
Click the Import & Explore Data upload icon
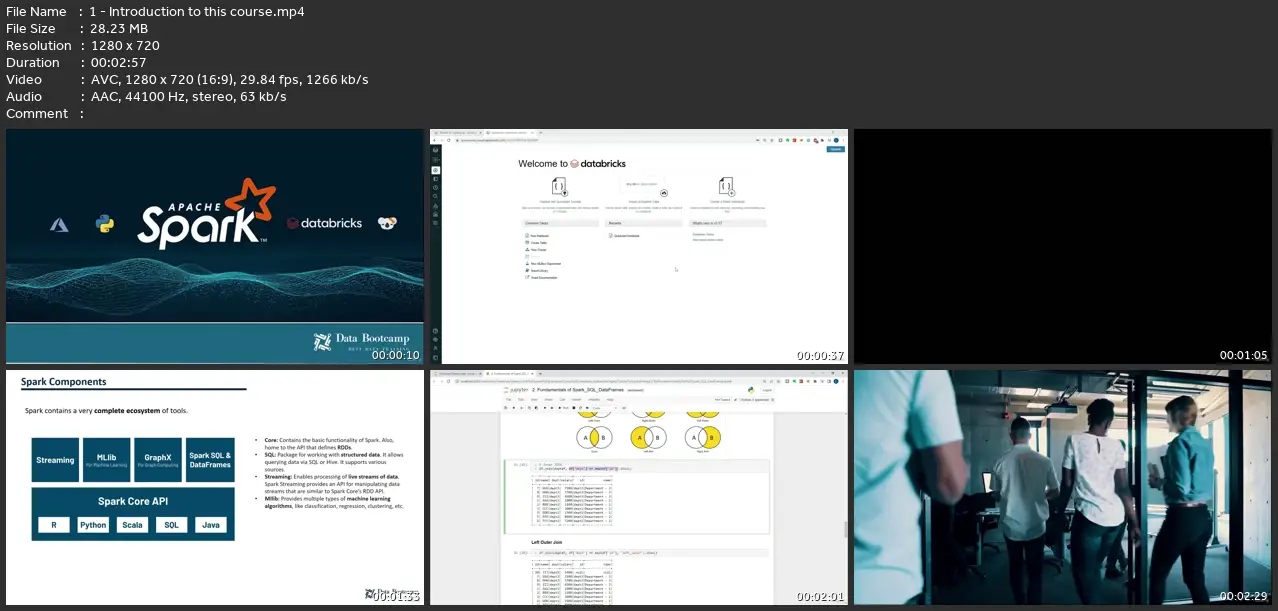click(664, 191)
